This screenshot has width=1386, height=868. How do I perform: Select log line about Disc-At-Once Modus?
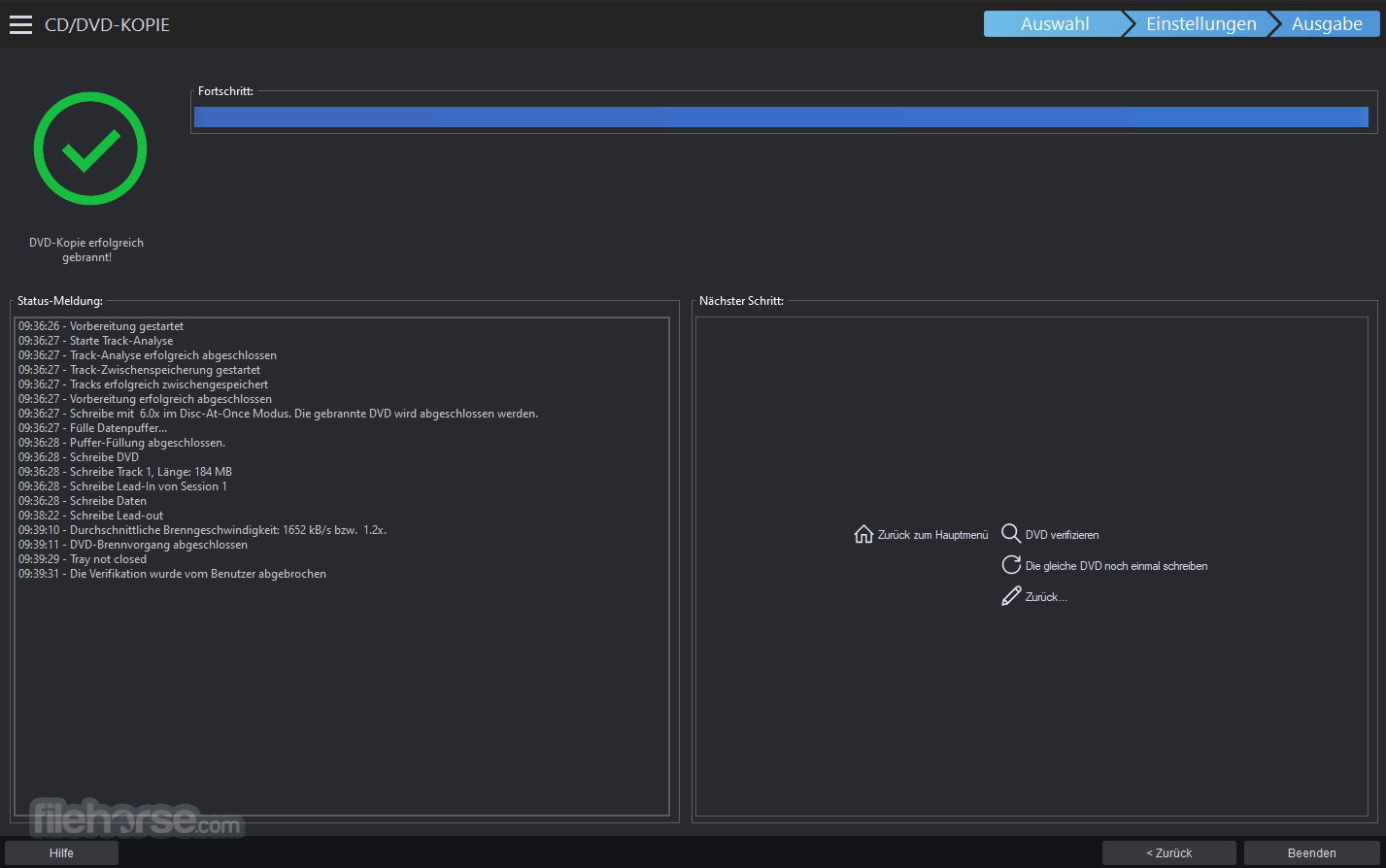point(278,414)
